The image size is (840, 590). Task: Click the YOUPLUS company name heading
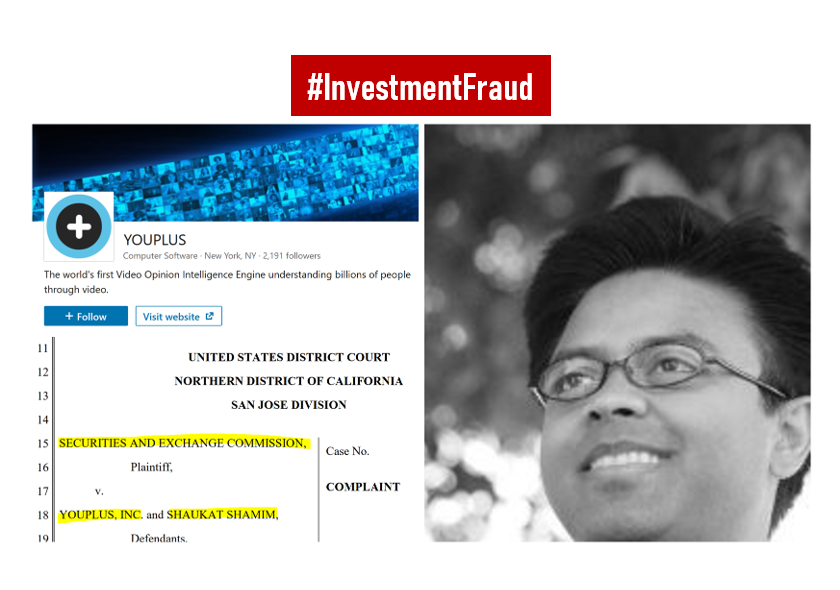[x=155, y=240]
